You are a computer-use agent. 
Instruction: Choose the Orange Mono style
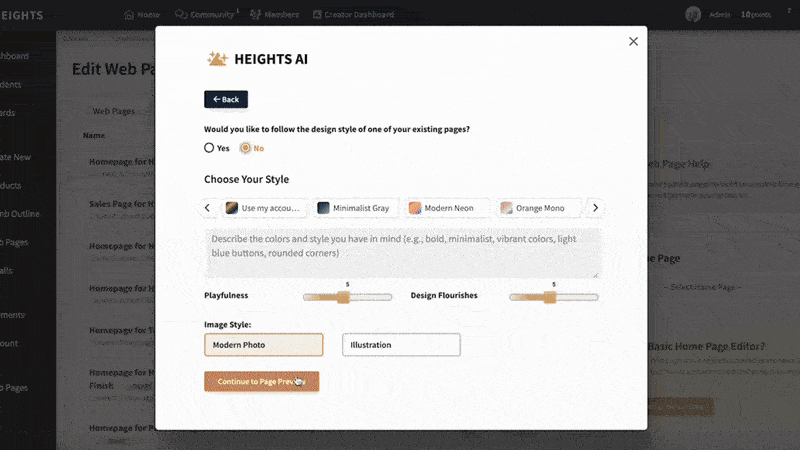(x=539, y=208)
